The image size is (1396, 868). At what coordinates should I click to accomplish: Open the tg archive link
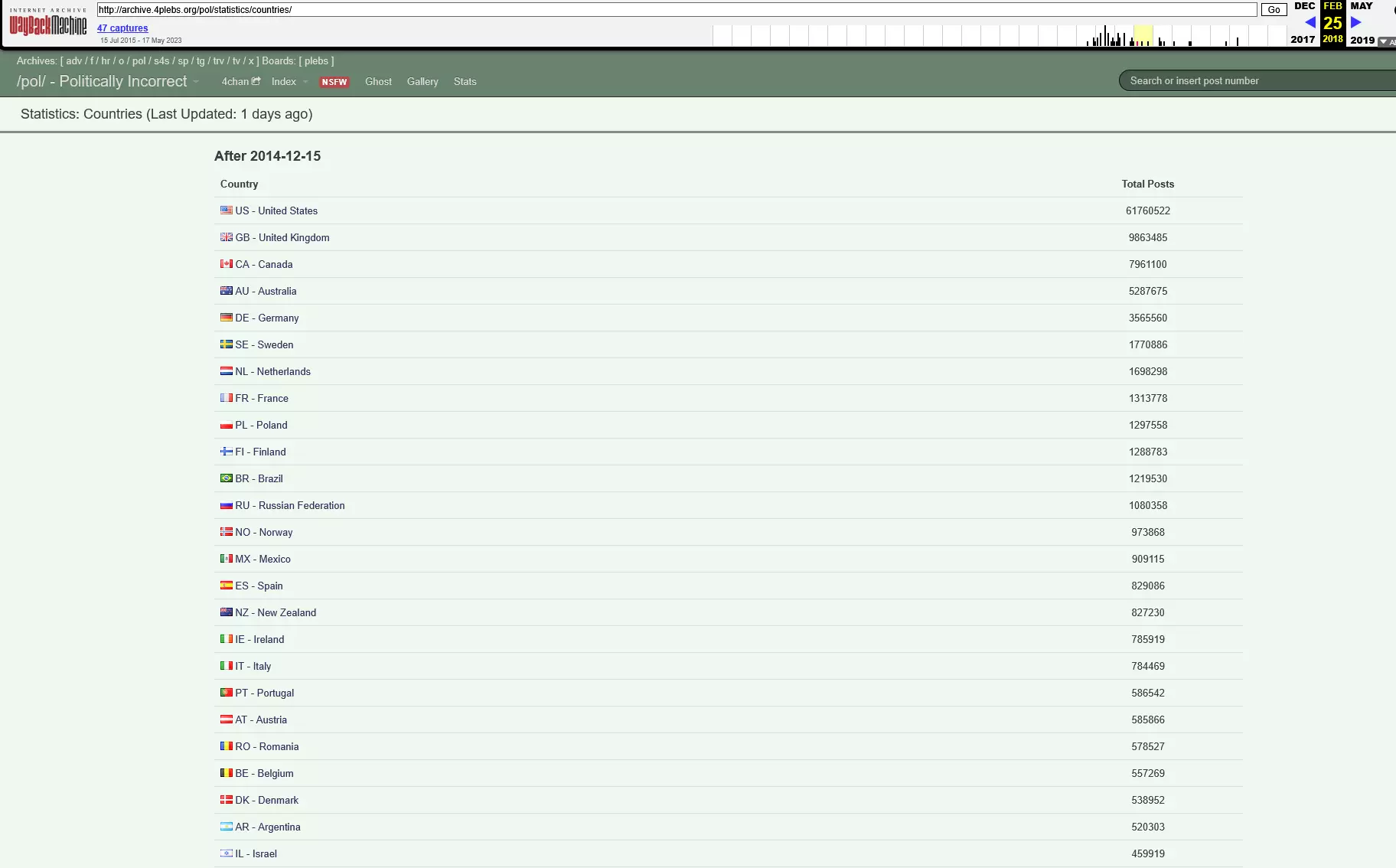201,60
